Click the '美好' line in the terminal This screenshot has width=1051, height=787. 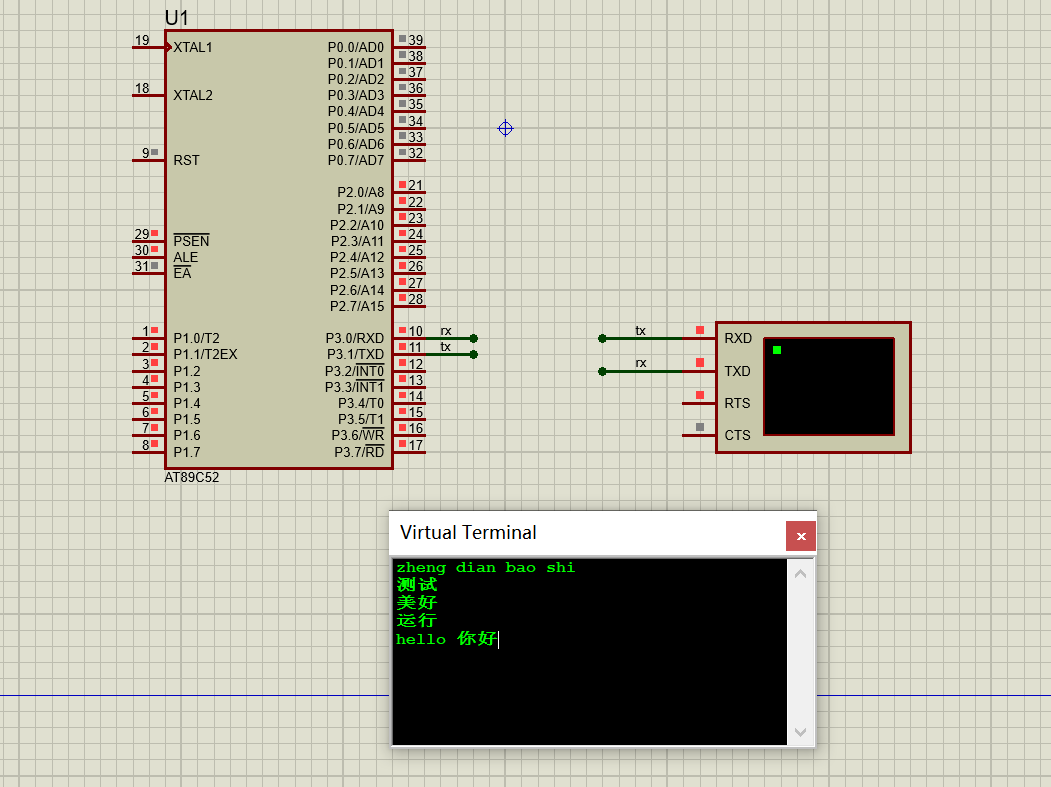point(416,603)
